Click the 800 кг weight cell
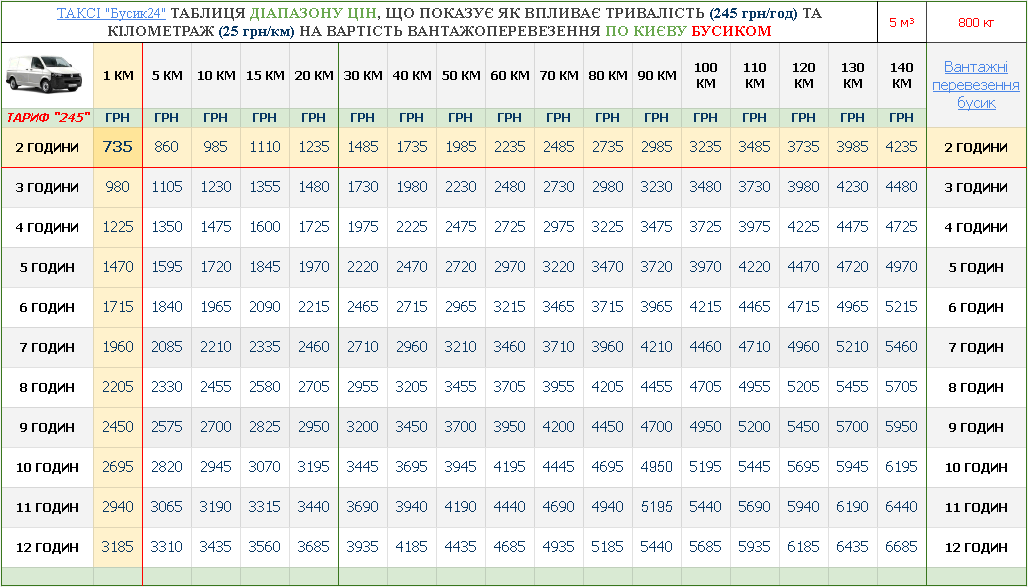Image resolution: width=1028 pixels, height=587 pixels. (x=976, y=22)
